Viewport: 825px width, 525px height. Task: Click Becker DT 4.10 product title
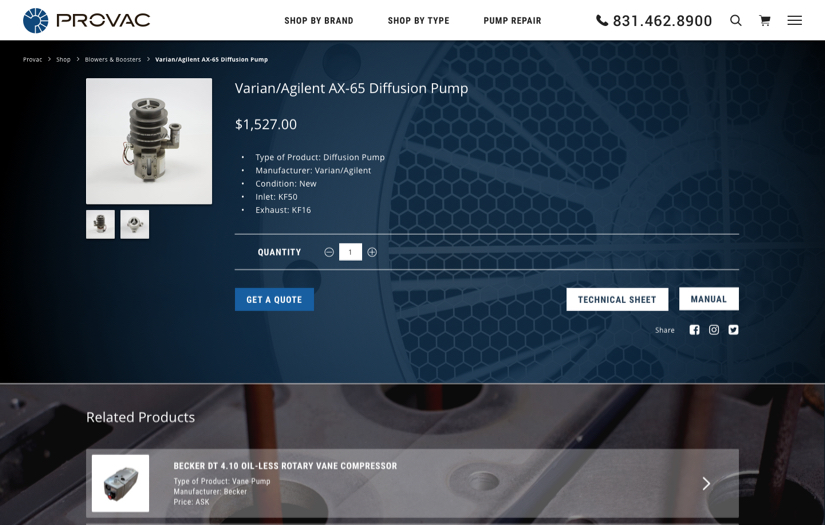click(x=285, y=466)
